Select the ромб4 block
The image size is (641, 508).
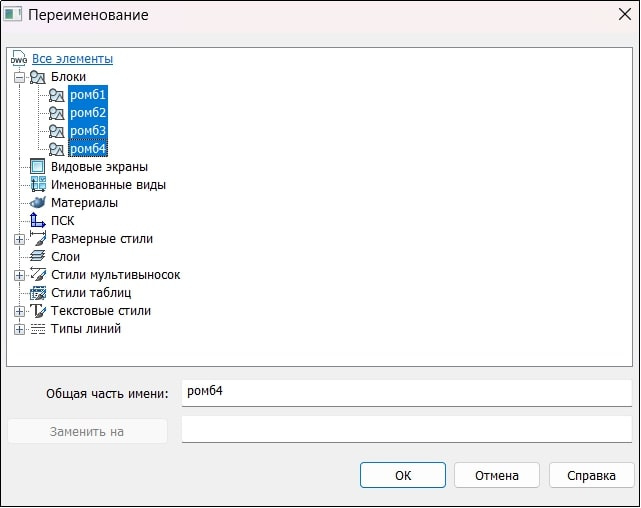pyautogui.click(x=88, y=149)
